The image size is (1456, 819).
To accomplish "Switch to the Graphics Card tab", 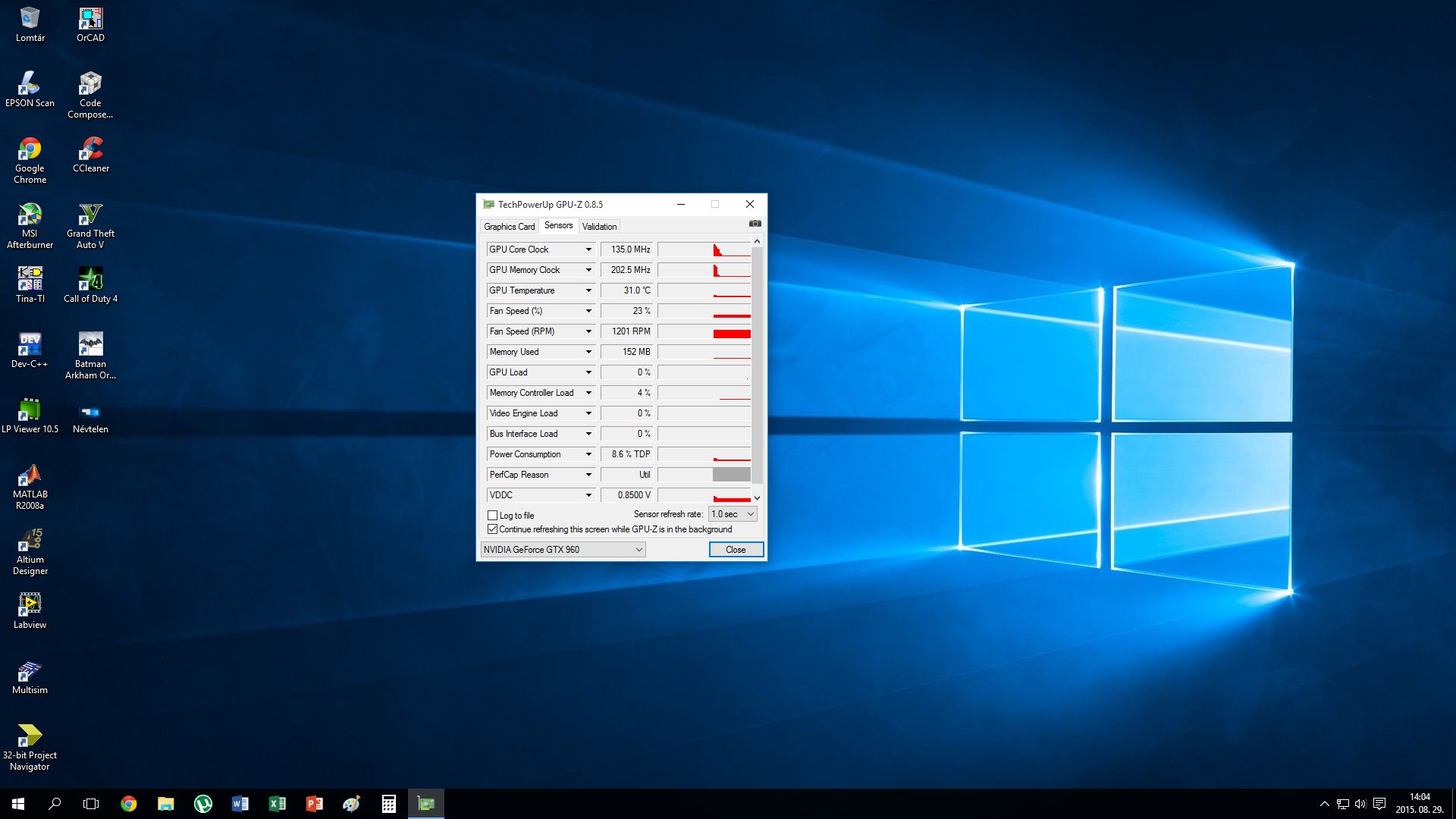I will coord(509,227).
